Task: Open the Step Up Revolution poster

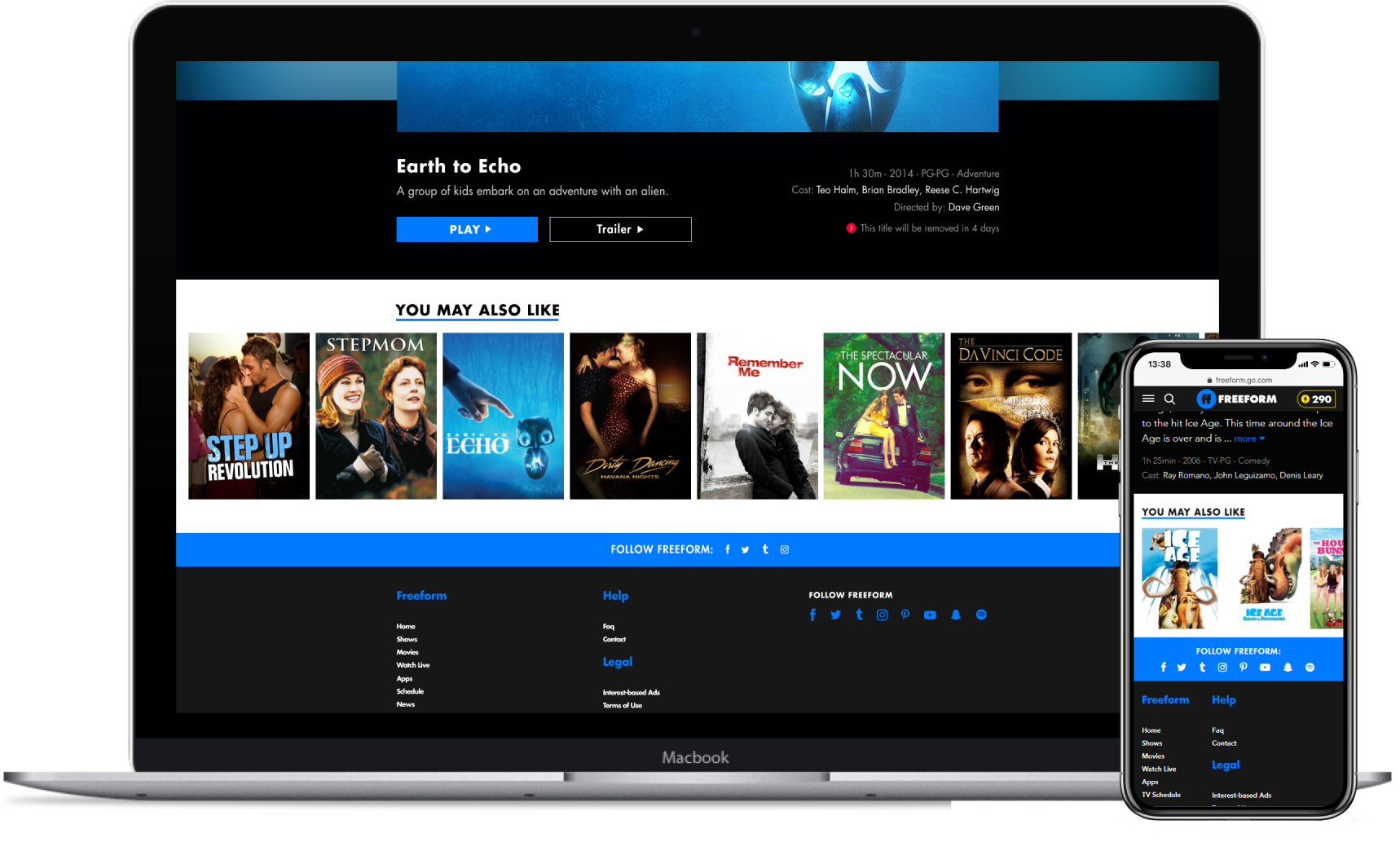Action: click(249, 416)
